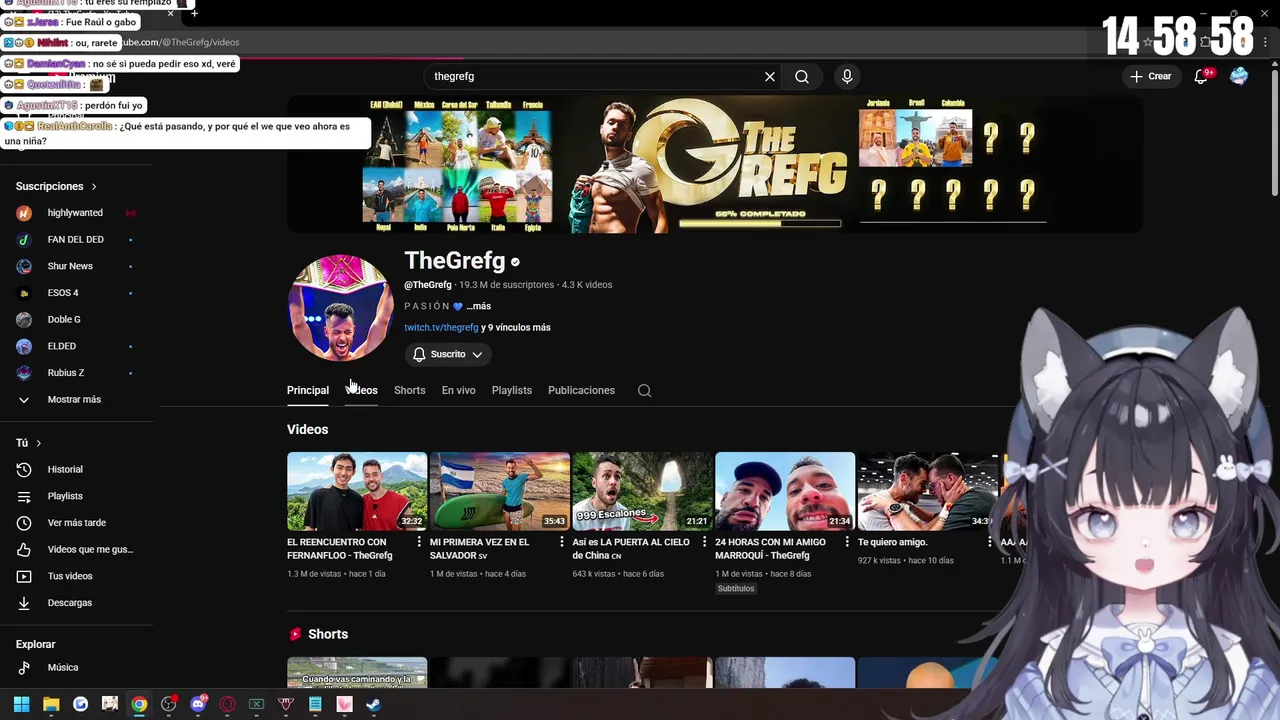1280x720 pixels.
Task: Open the Publicaciones tab
Action: 581,390
